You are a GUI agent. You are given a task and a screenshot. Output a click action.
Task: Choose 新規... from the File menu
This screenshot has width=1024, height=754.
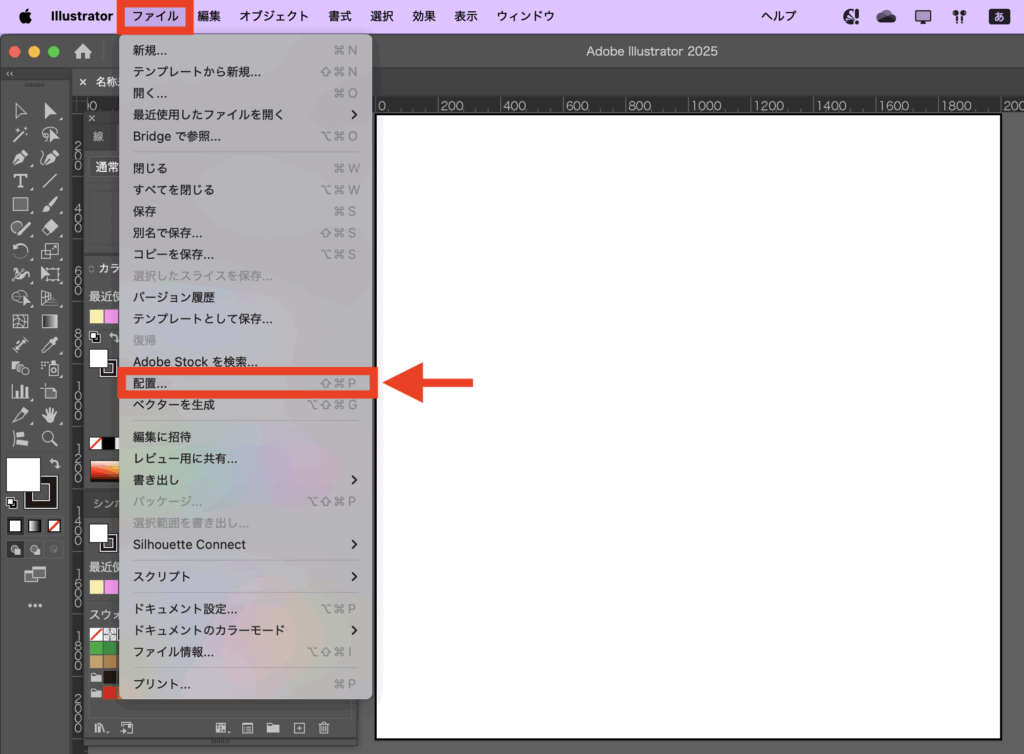(x=245, y=50)
